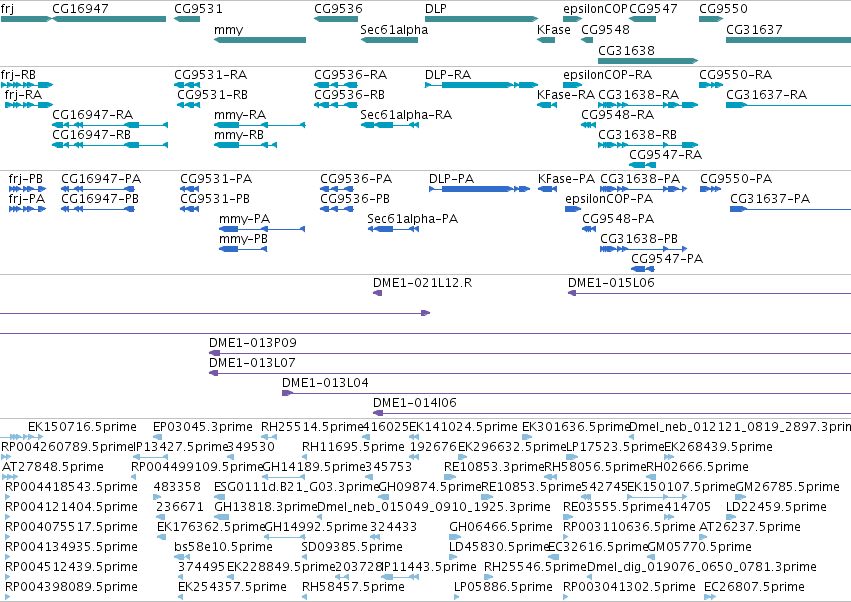Click the CG9531-RB transcript label

pos(212,94)
